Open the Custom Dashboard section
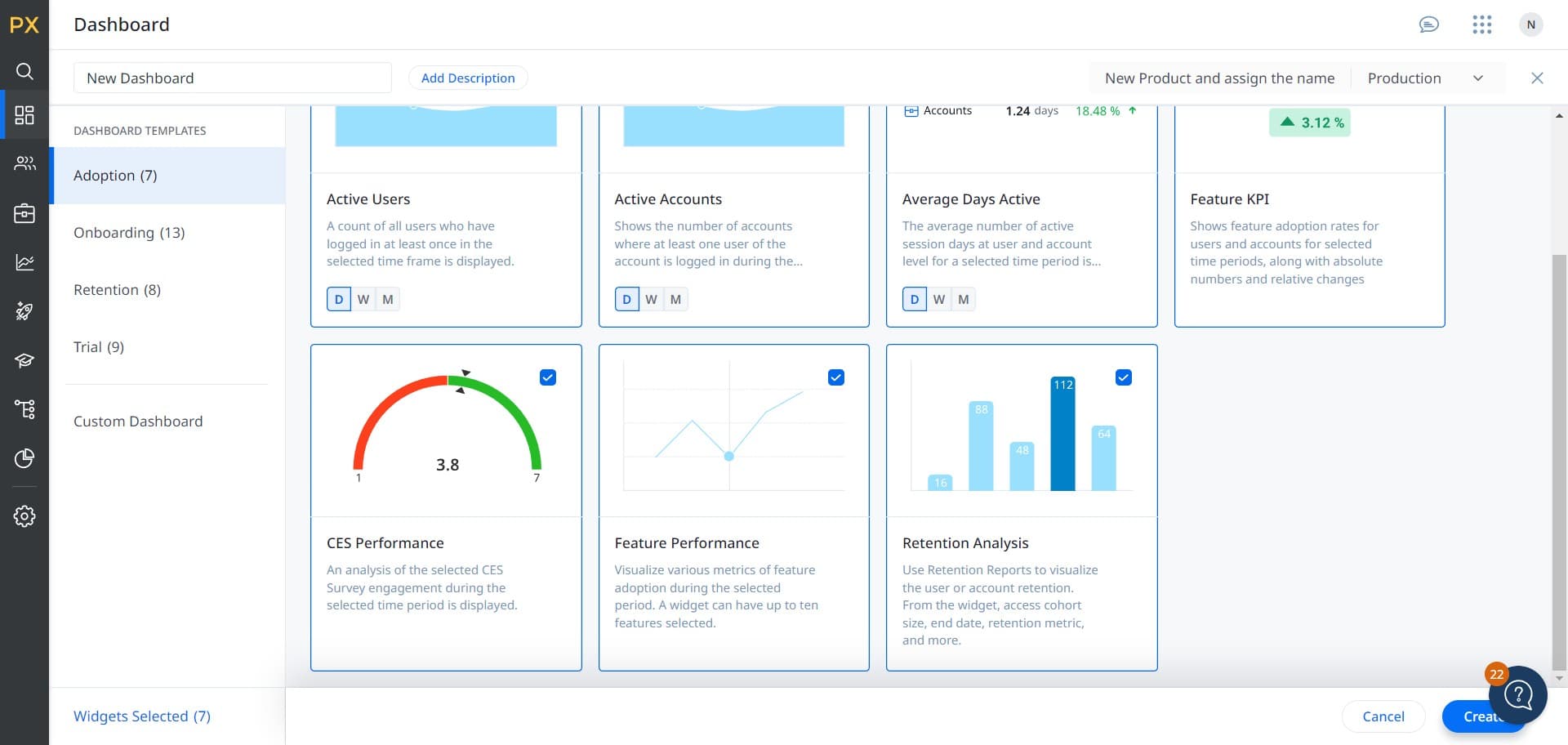The width and height of the screenshot is (1568, 745). click(x=137, y=421)
